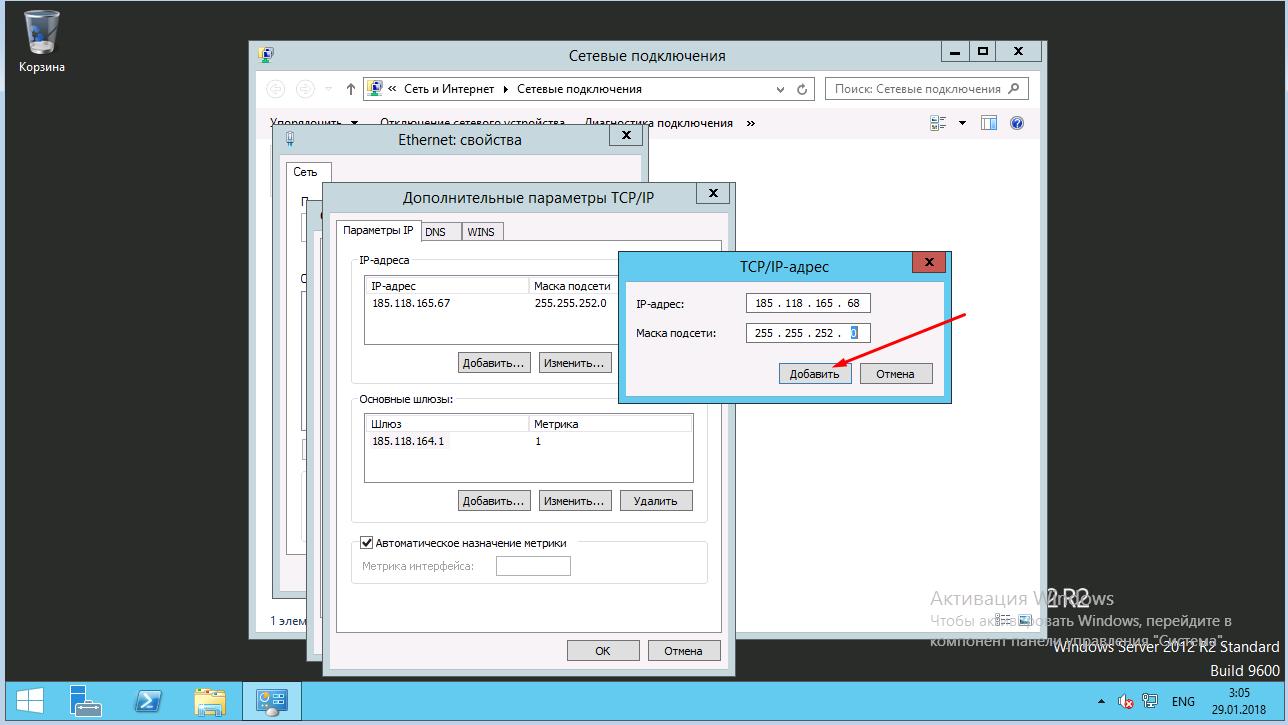Screen dimensions: 1288x725
Task: Refresh the Network Connections address bar
Action: [x=802, y=89]
